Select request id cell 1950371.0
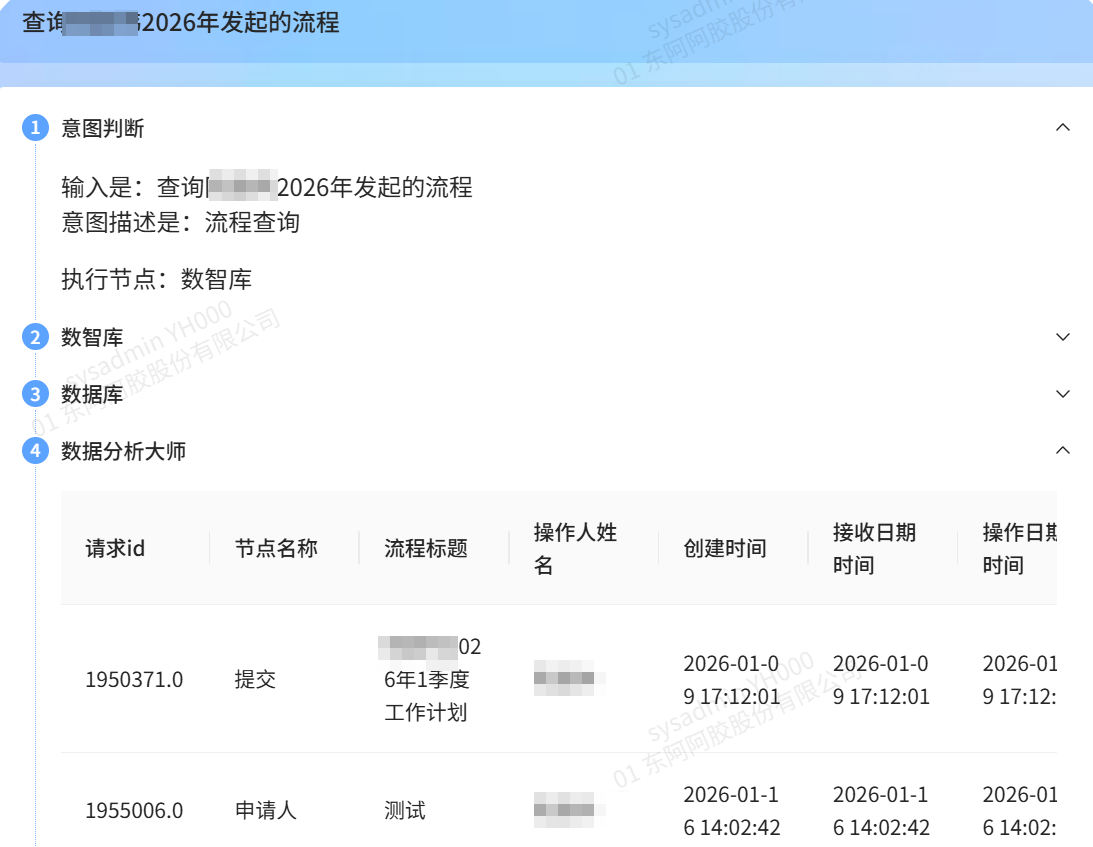This screenshot has width=1093, height=847. [x=134, y=680]
